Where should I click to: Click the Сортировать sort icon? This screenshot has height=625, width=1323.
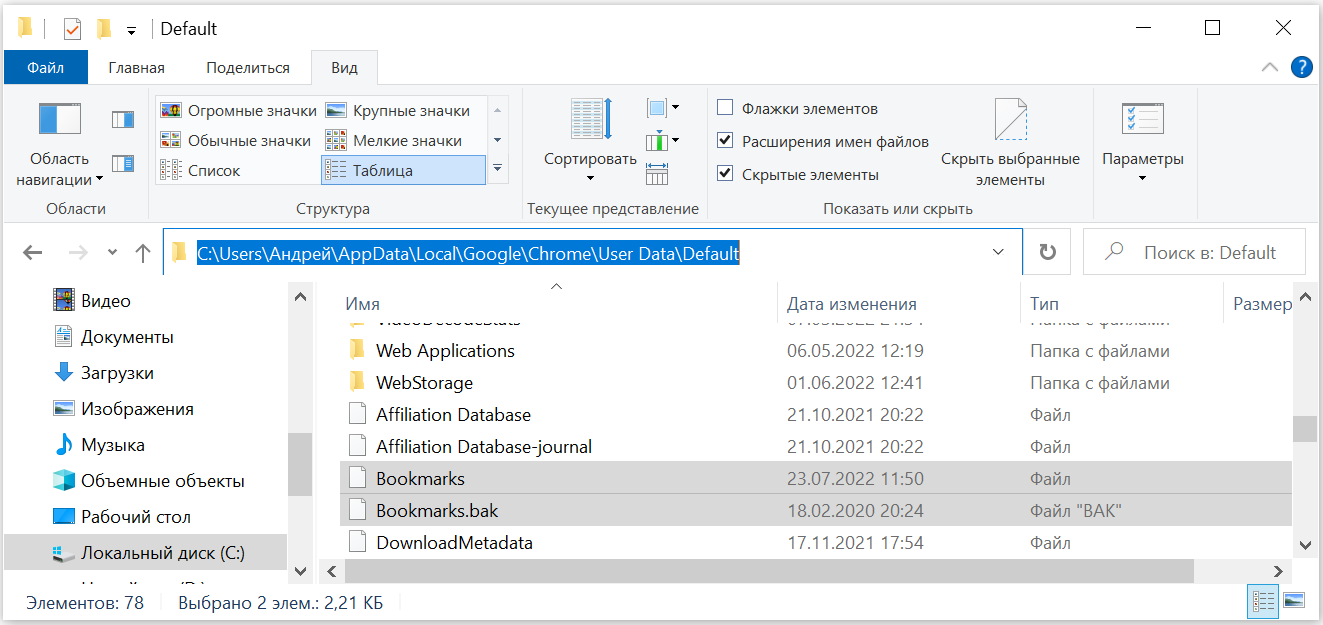(x=590, y=120)
